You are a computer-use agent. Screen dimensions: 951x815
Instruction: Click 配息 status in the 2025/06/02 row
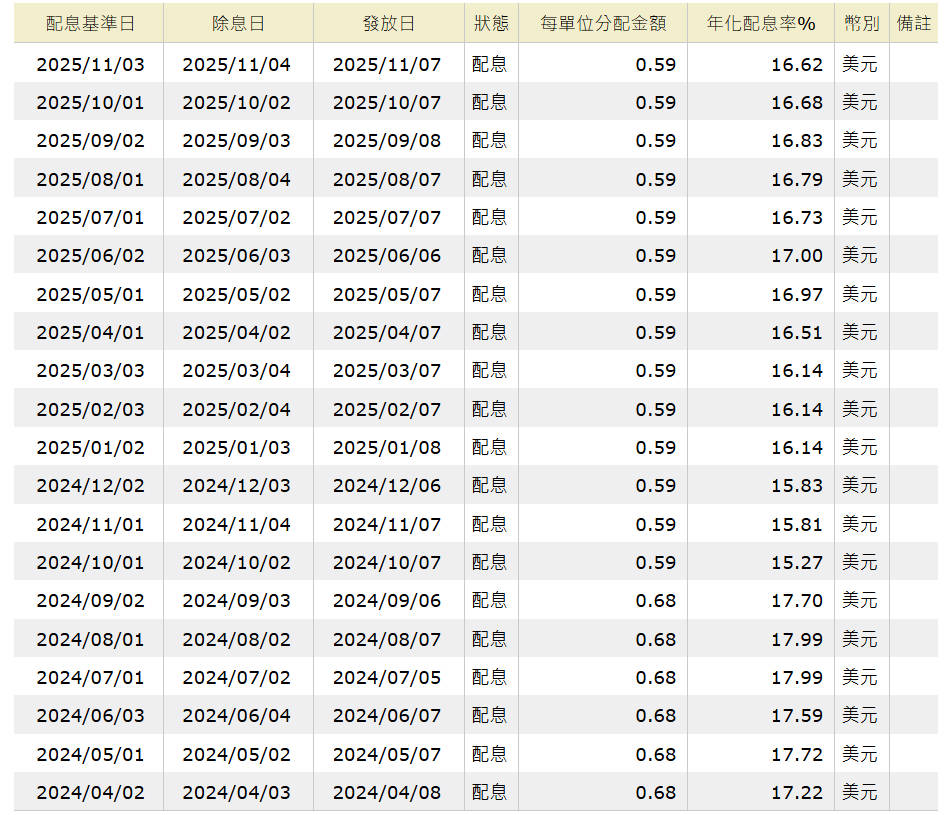coord(490,256)
